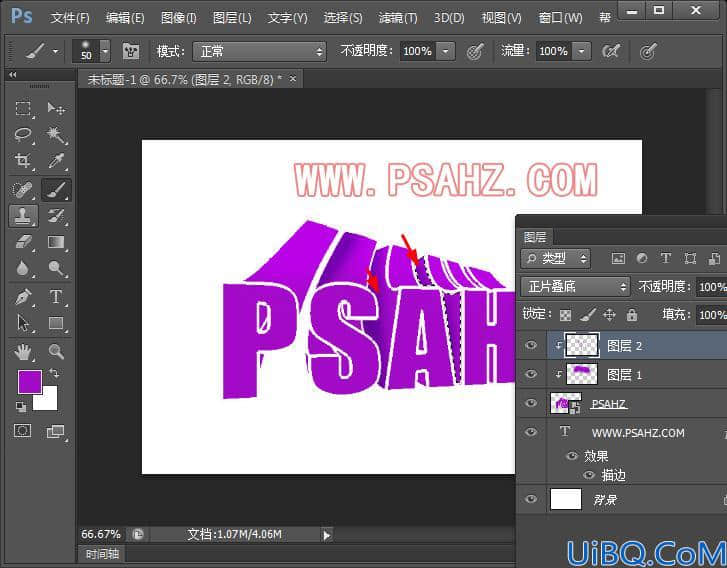The width and height of the screenshot is (727, 568).
Task: Select the Spot Healing Brush tool
Action: pos(23,190)
